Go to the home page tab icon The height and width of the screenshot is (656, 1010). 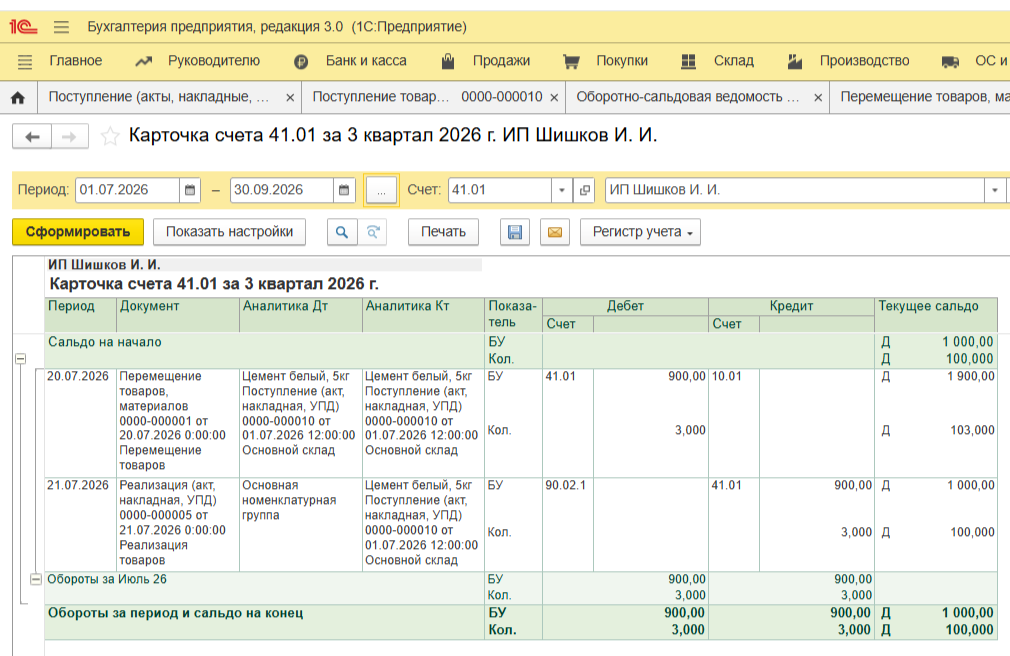click(18, 98)
